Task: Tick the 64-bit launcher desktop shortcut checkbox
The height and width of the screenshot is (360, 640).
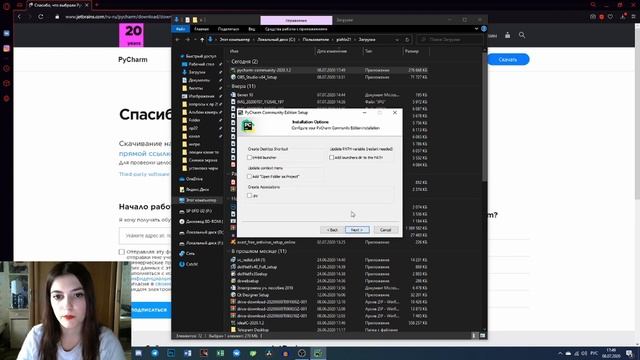Action: tap(249, 158)
